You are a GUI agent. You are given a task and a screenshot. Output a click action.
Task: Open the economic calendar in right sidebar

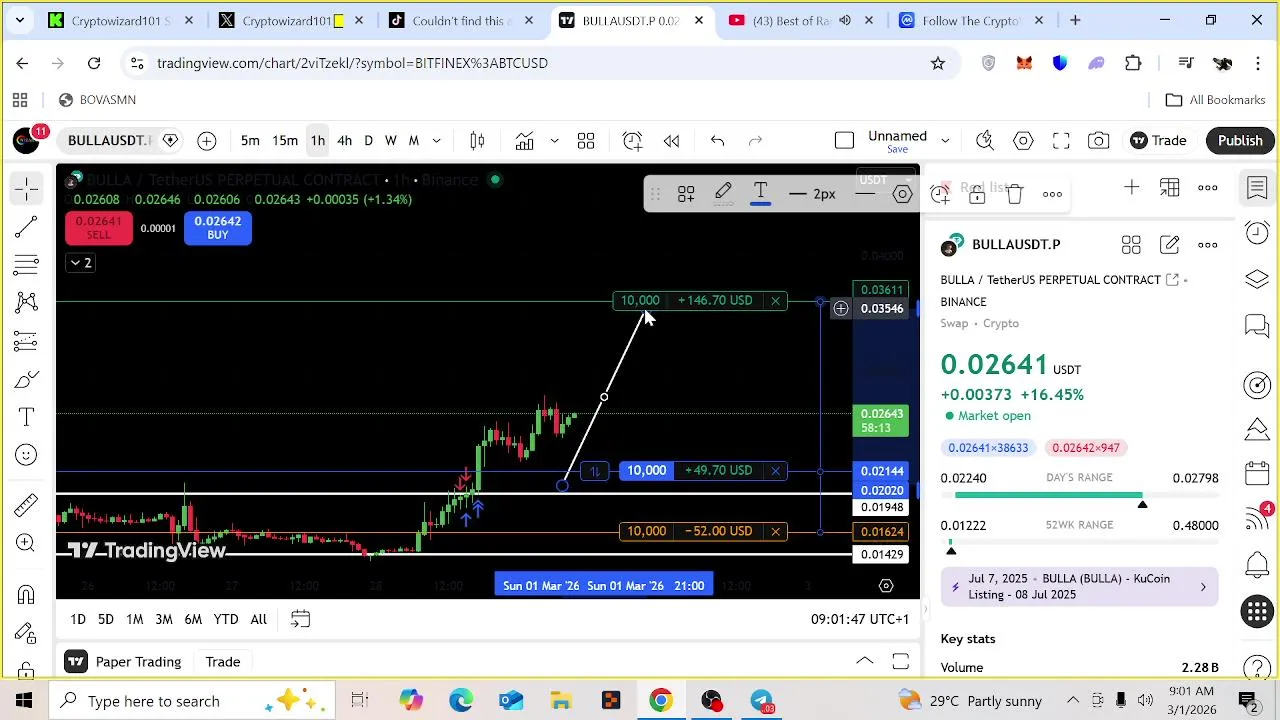1257,473
